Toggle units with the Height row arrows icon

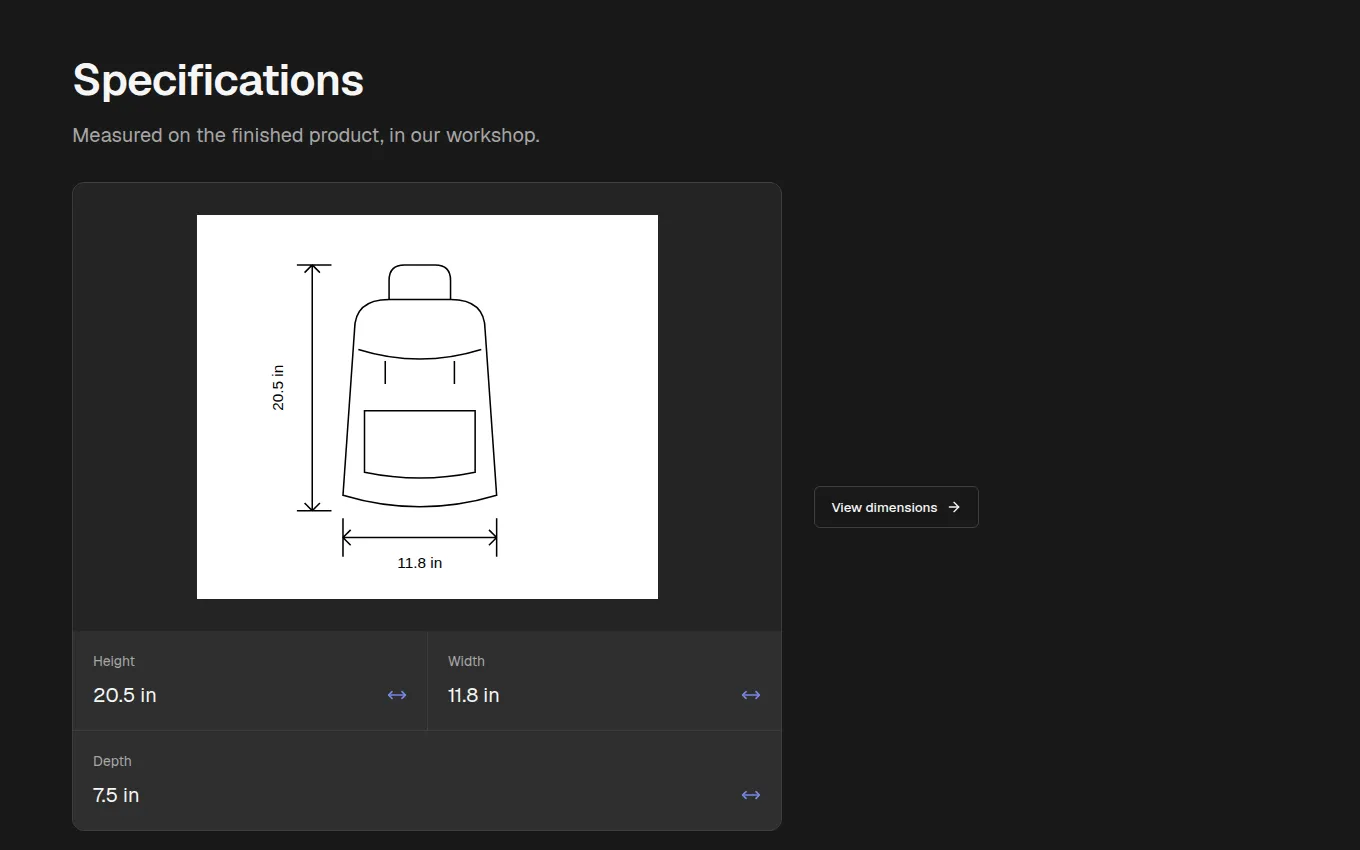coord(397,695)
